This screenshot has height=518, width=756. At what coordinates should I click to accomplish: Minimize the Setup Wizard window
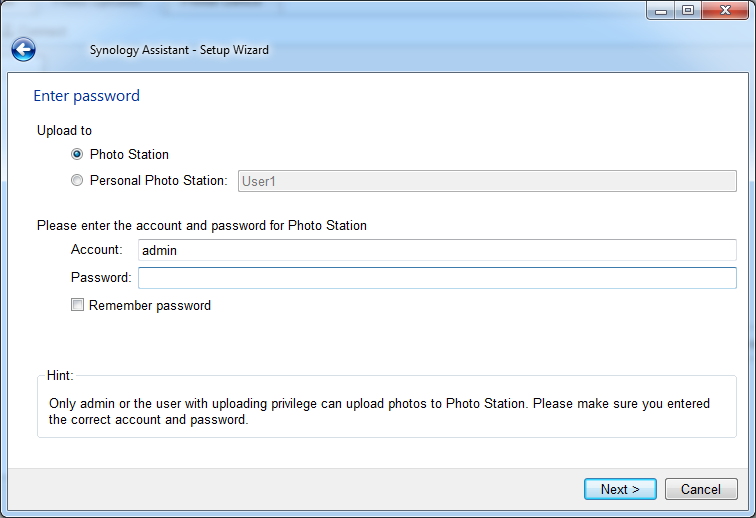661,10
